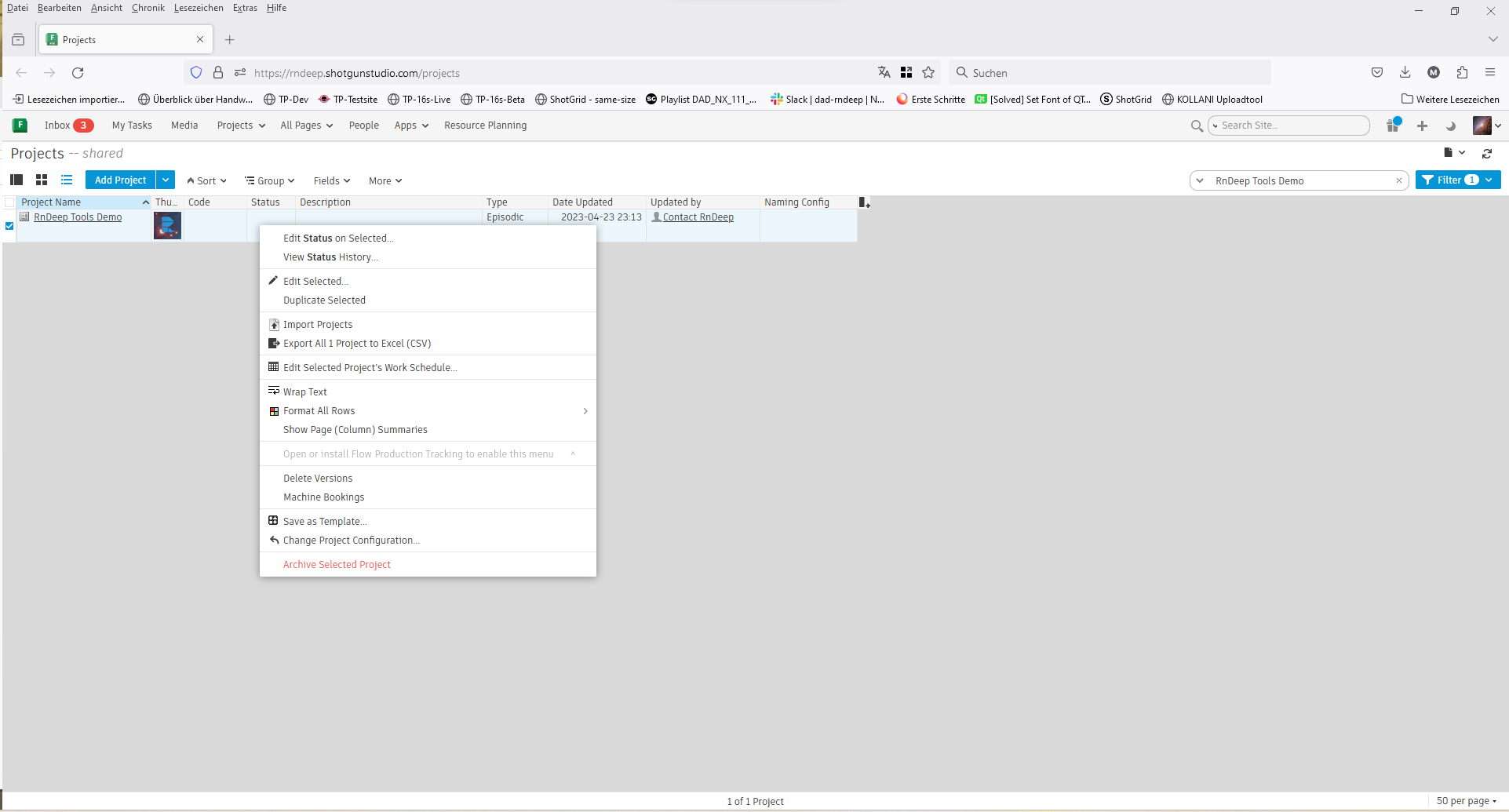This screenshot has width=1509, height=812.
Task: Refresh the Projects page
Action: [x=1487, y=154]
